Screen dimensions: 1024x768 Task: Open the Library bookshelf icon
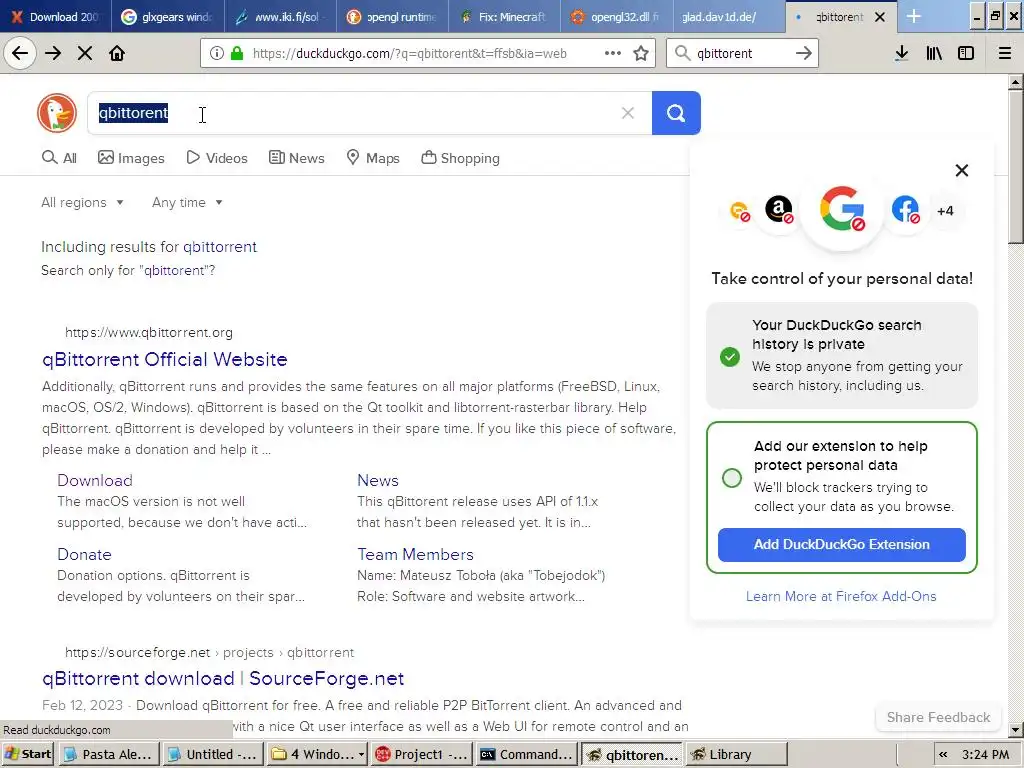coord(934,54)
